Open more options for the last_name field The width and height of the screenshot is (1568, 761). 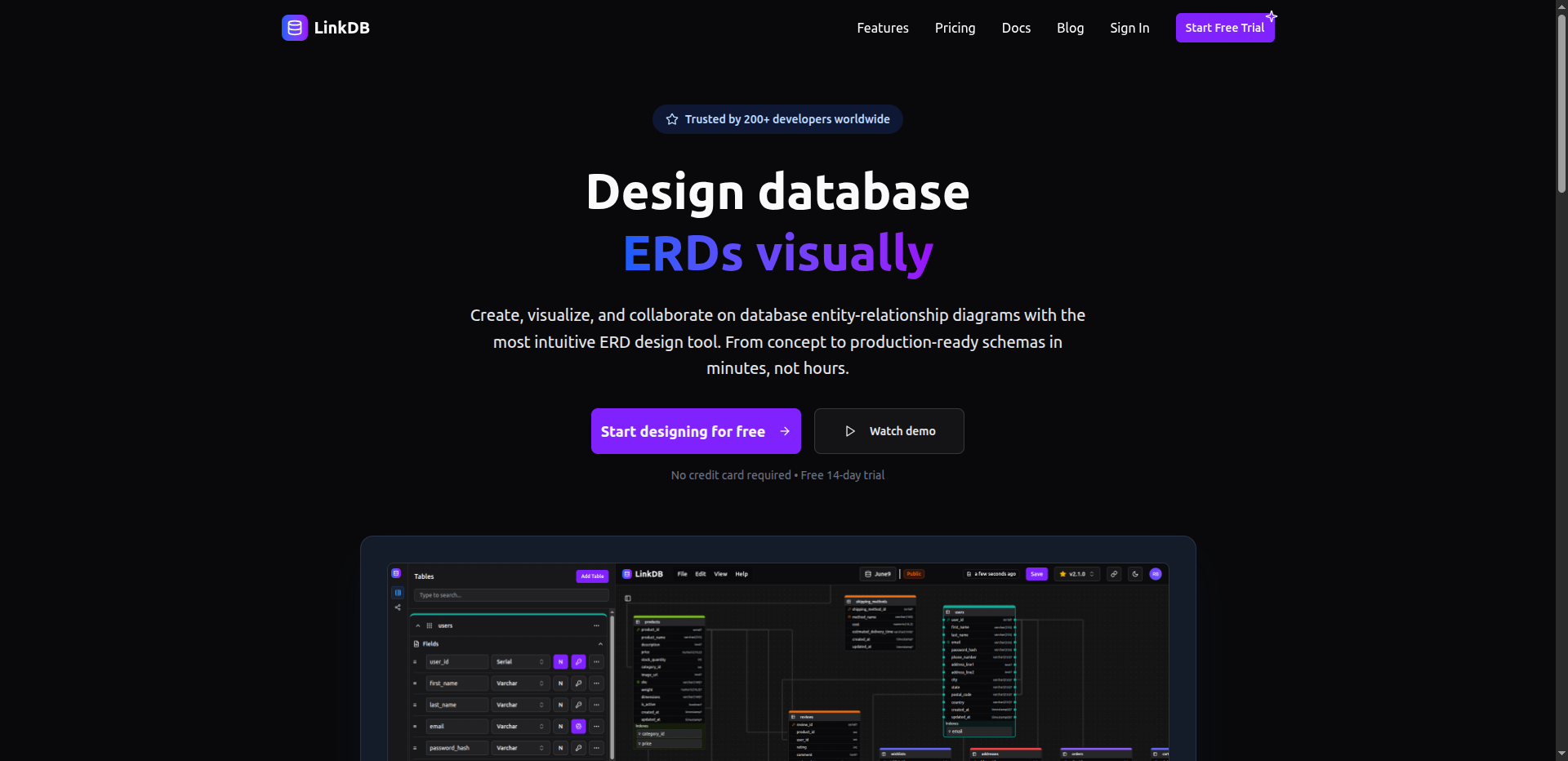[597, 705]
